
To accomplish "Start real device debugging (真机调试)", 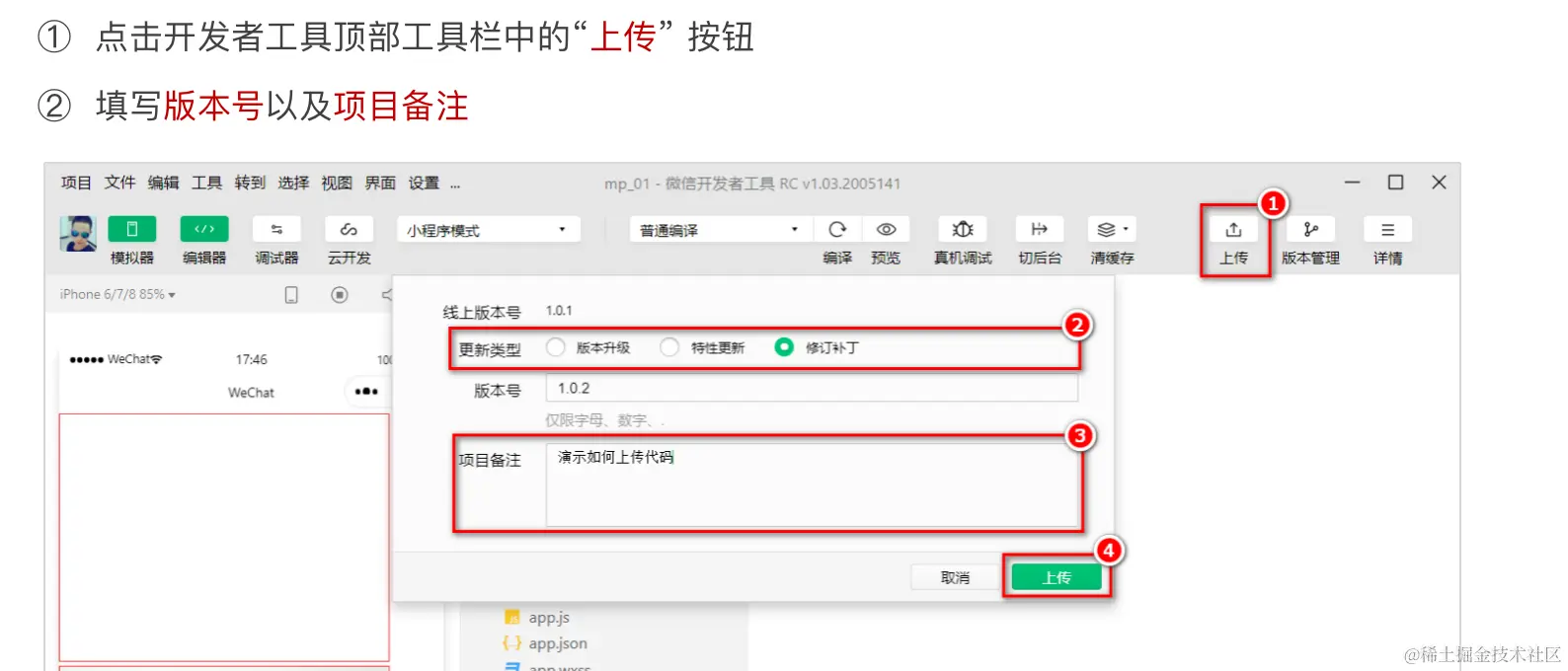I will click(963, 229).
